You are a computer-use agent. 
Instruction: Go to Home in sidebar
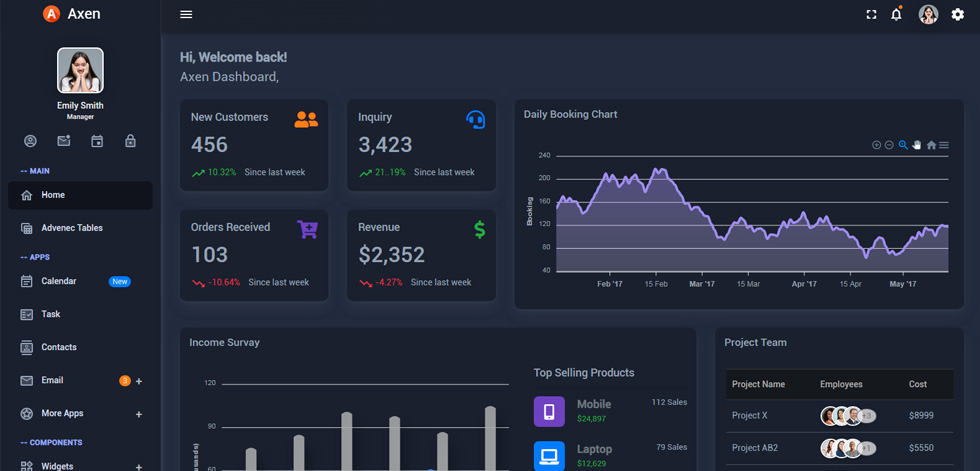(x=81, y=195)
